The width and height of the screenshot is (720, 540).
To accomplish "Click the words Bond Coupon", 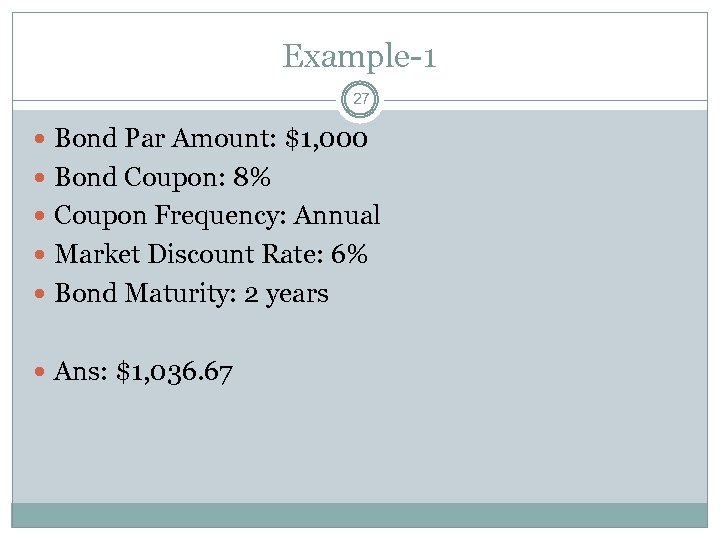I will click(125, 177).
